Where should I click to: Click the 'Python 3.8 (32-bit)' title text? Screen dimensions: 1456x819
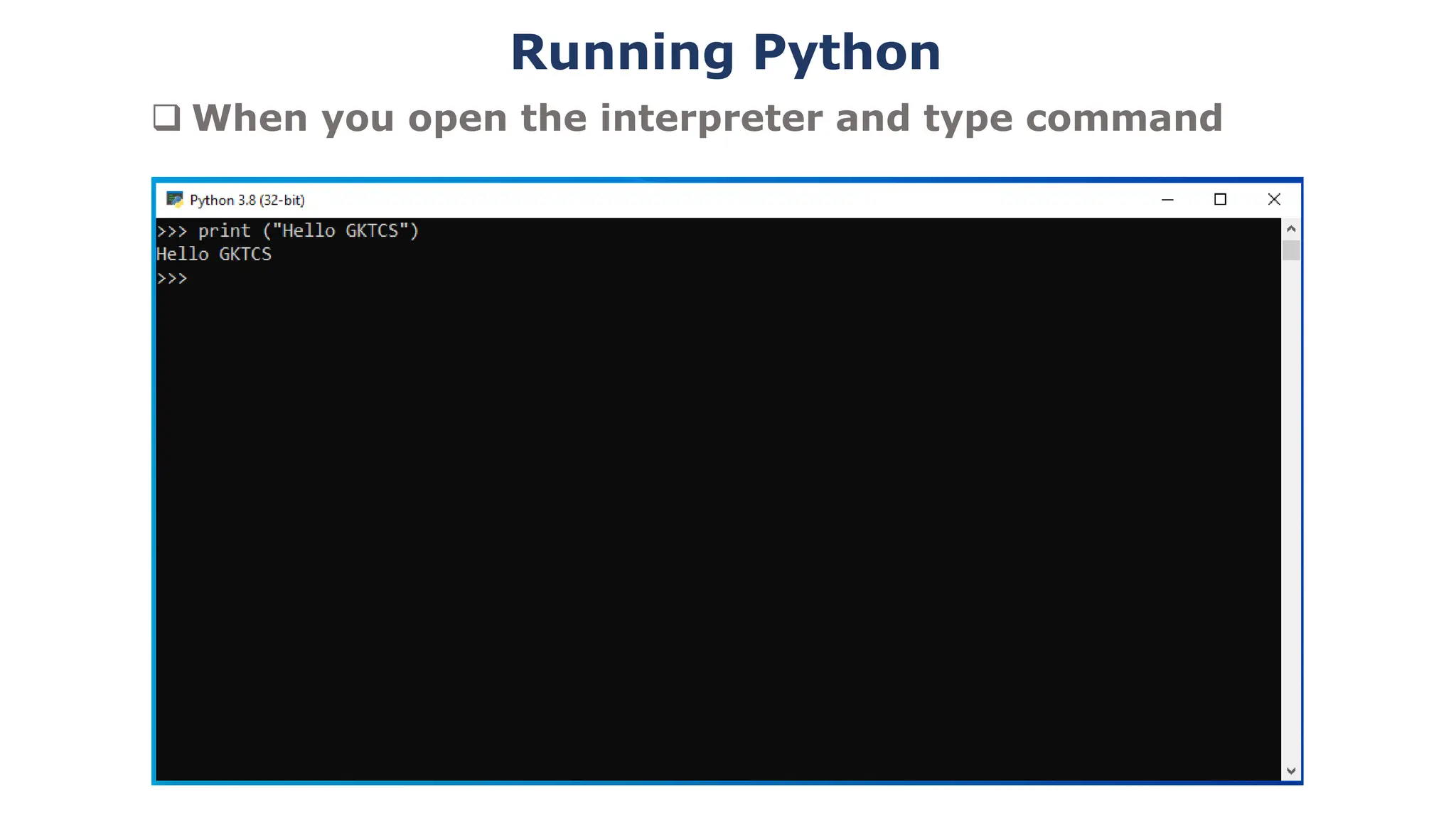[x=247, y=200]
